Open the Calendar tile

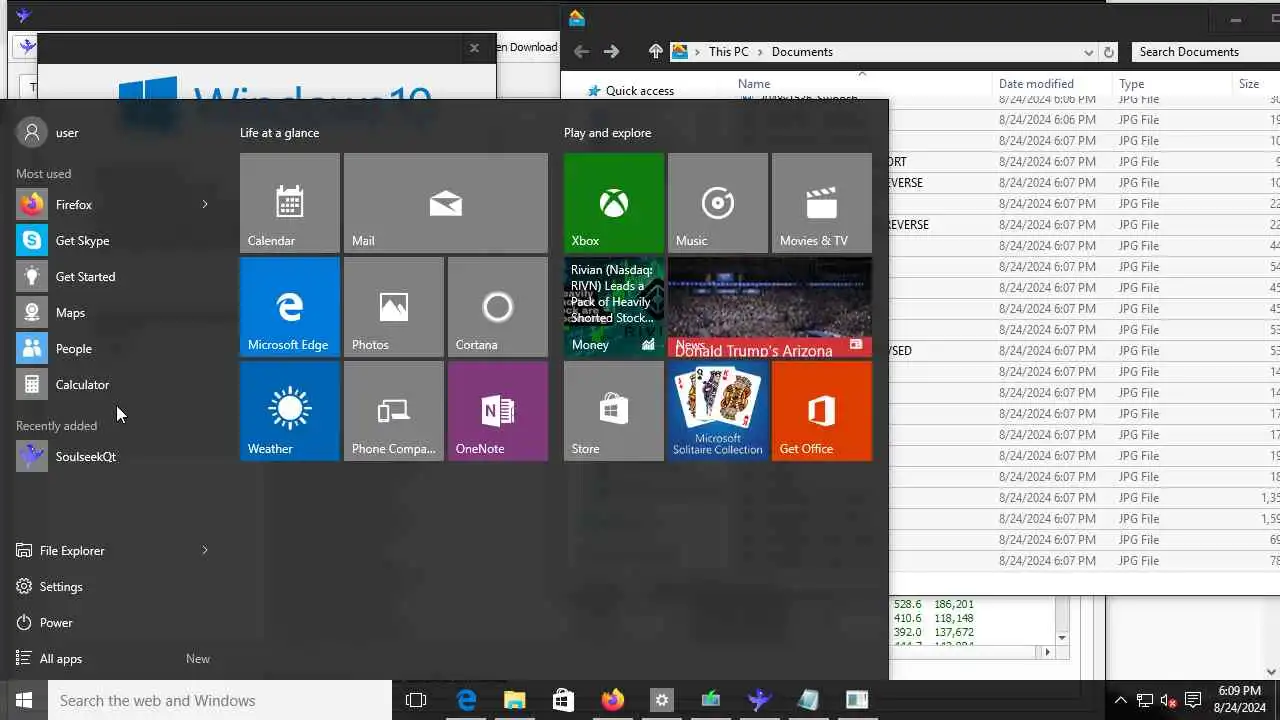coord(290,203)
